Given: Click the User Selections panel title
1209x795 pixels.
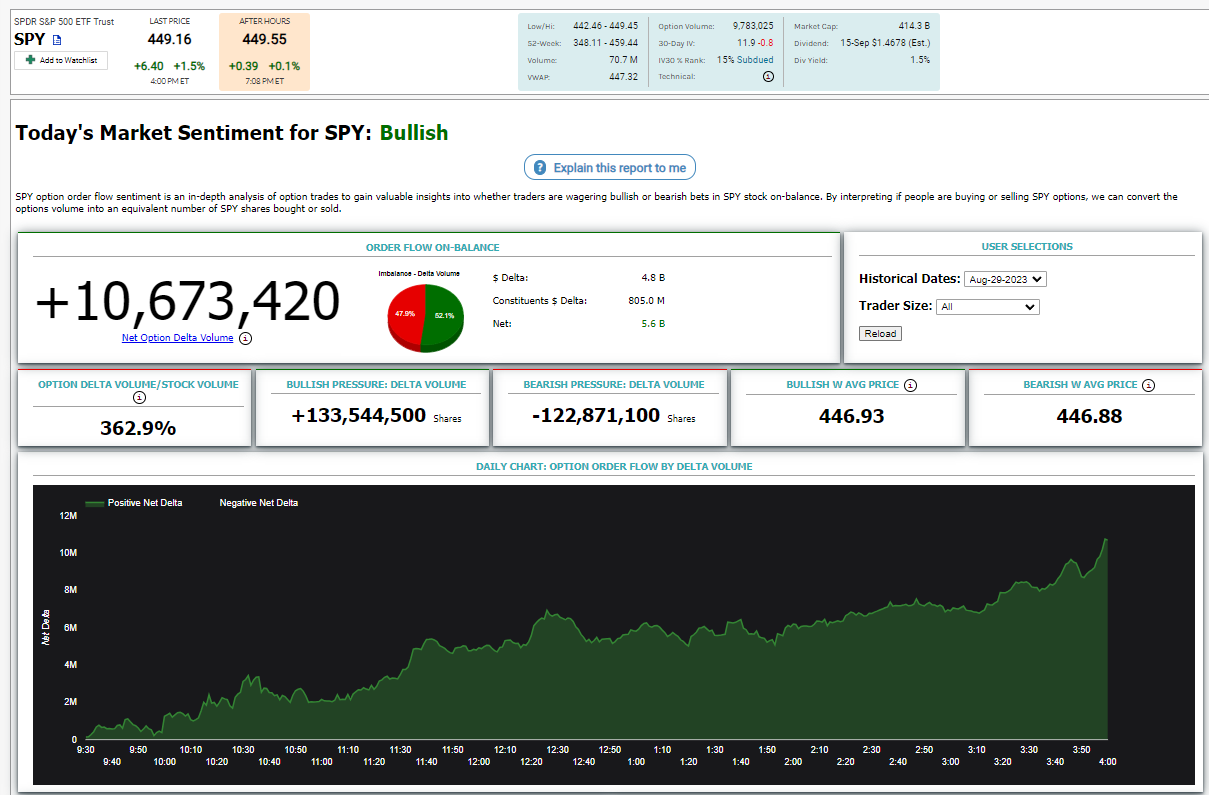Looking at the screenshot, I should [1027, 246].
